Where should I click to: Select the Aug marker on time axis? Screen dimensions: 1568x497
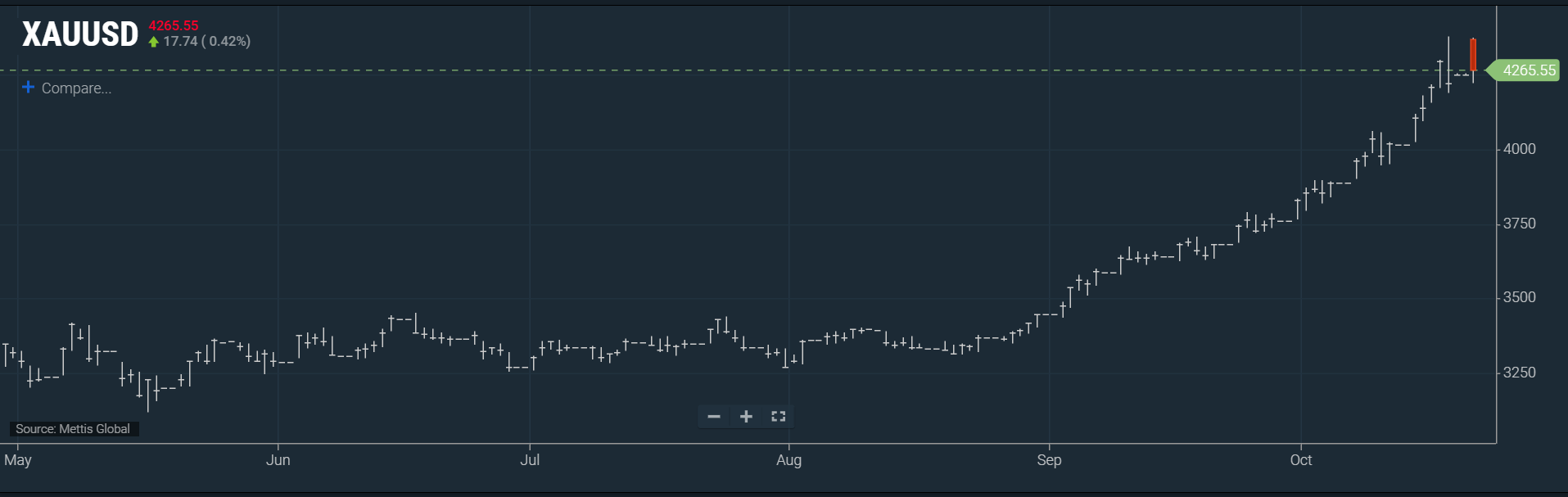(x=789, y=460)
